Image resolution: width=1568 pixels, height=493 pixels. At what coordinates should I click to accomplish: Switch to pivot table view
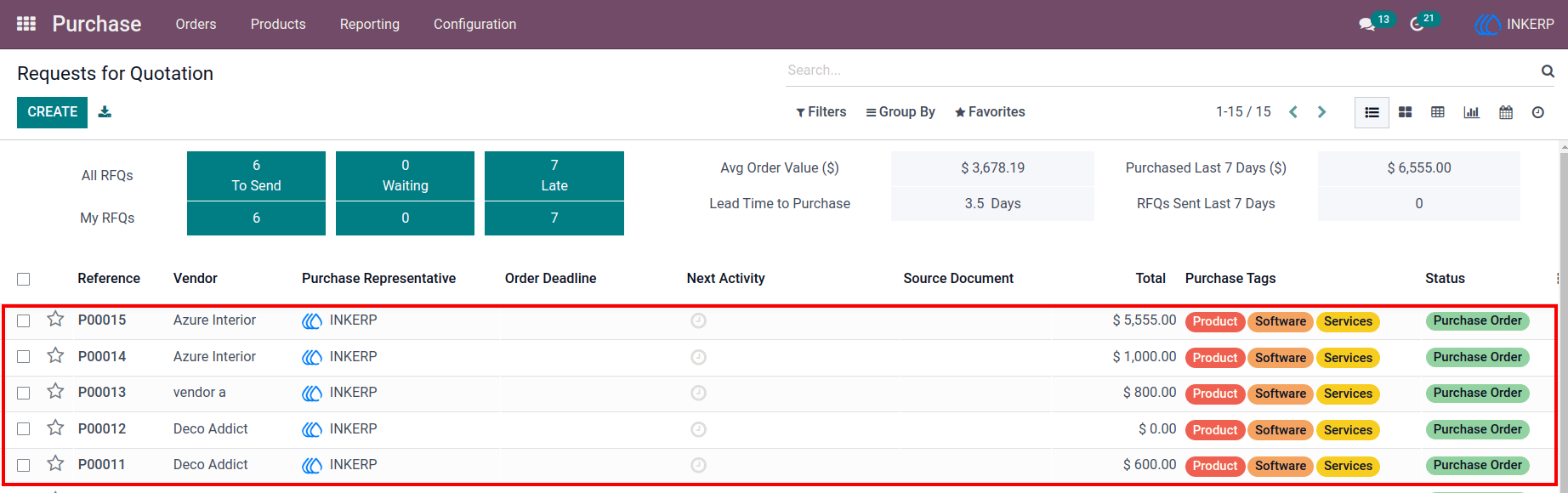(1438, 112)
